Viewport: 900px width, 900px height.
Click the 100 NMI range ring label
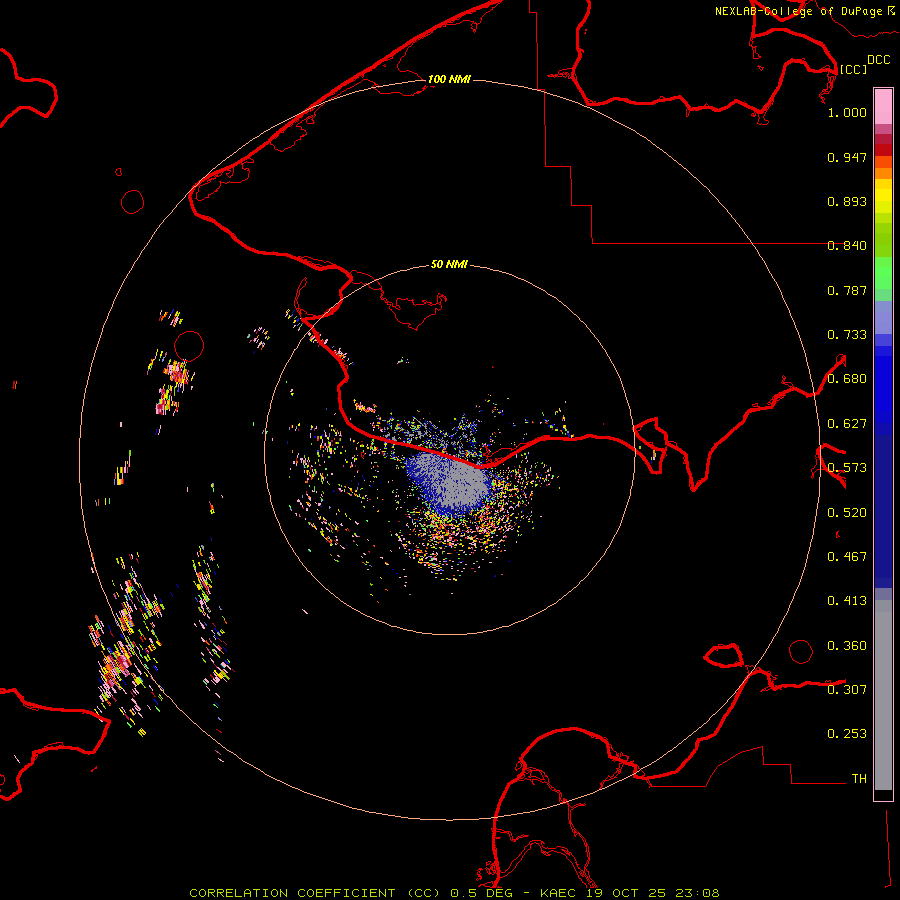448,79
